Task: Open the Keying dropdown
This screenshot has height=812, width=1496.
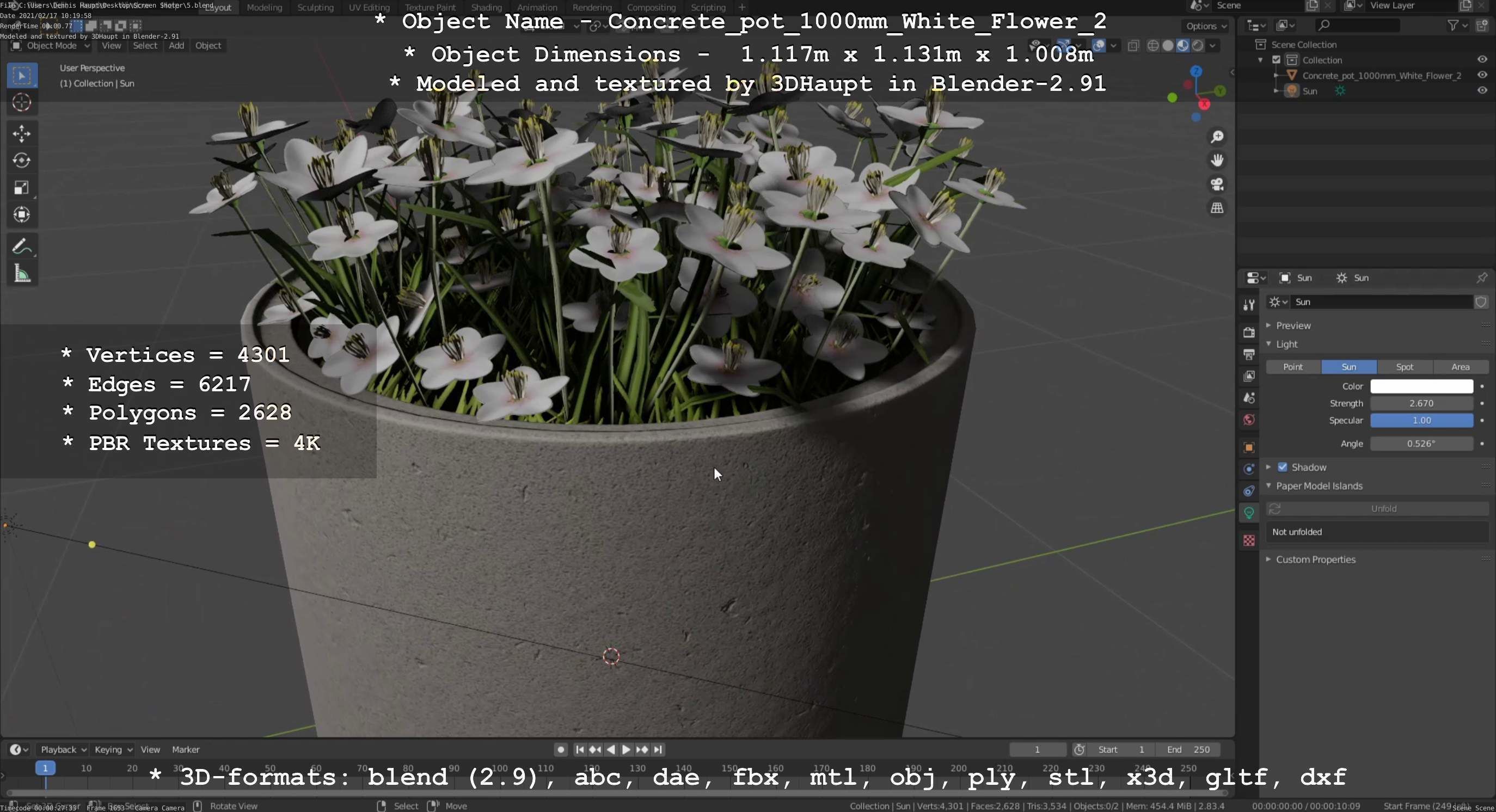Action: click(113, 749)
